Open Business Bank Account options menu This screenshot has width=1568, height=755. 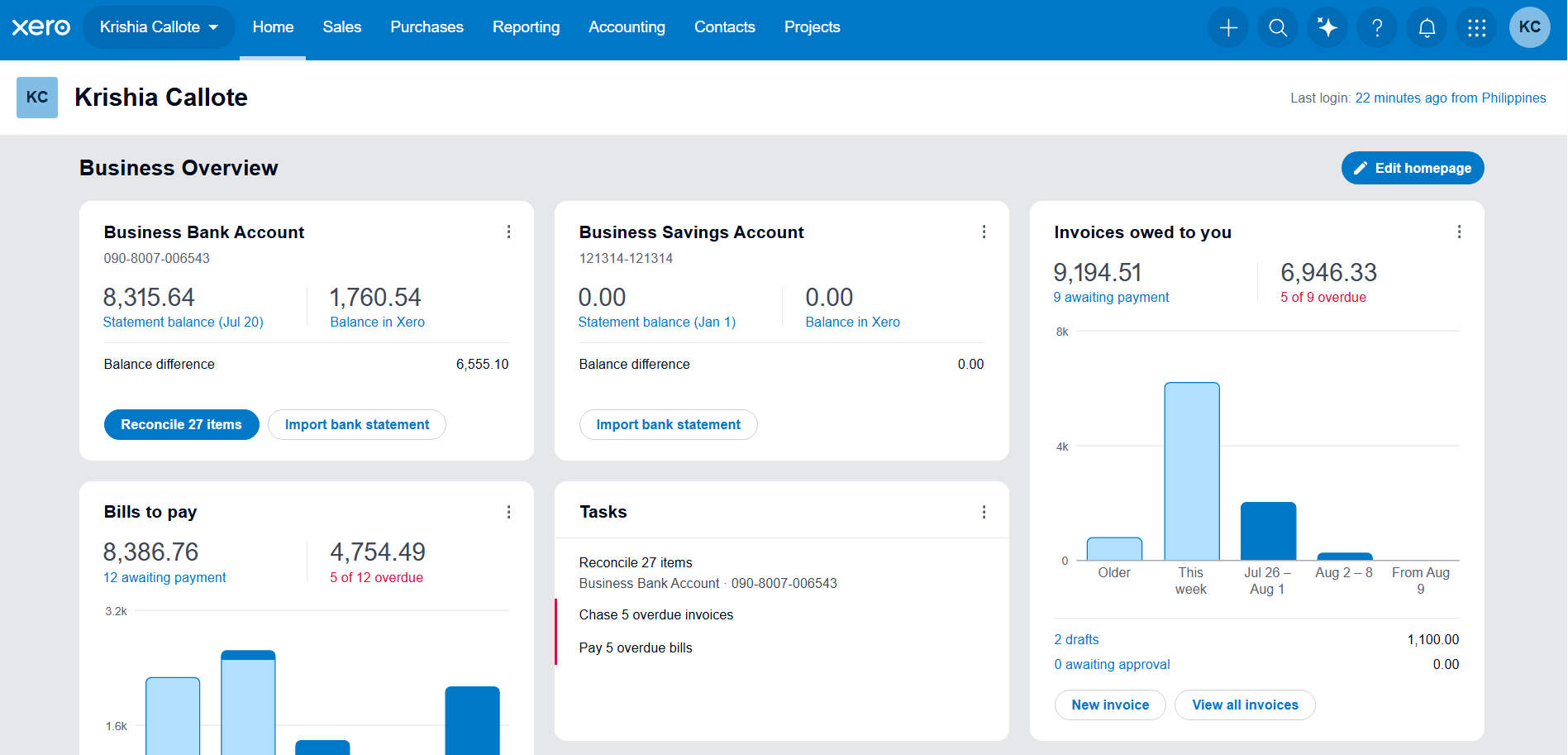pos(508,232)
